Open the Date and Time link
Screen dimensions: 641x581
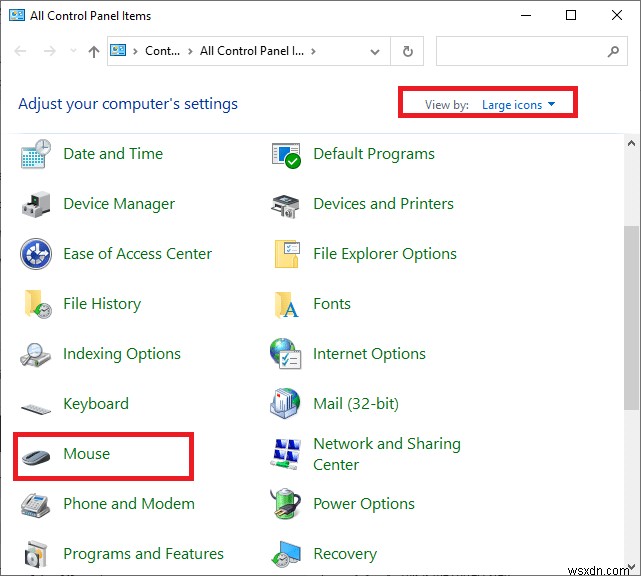click(x=113, y=154)
